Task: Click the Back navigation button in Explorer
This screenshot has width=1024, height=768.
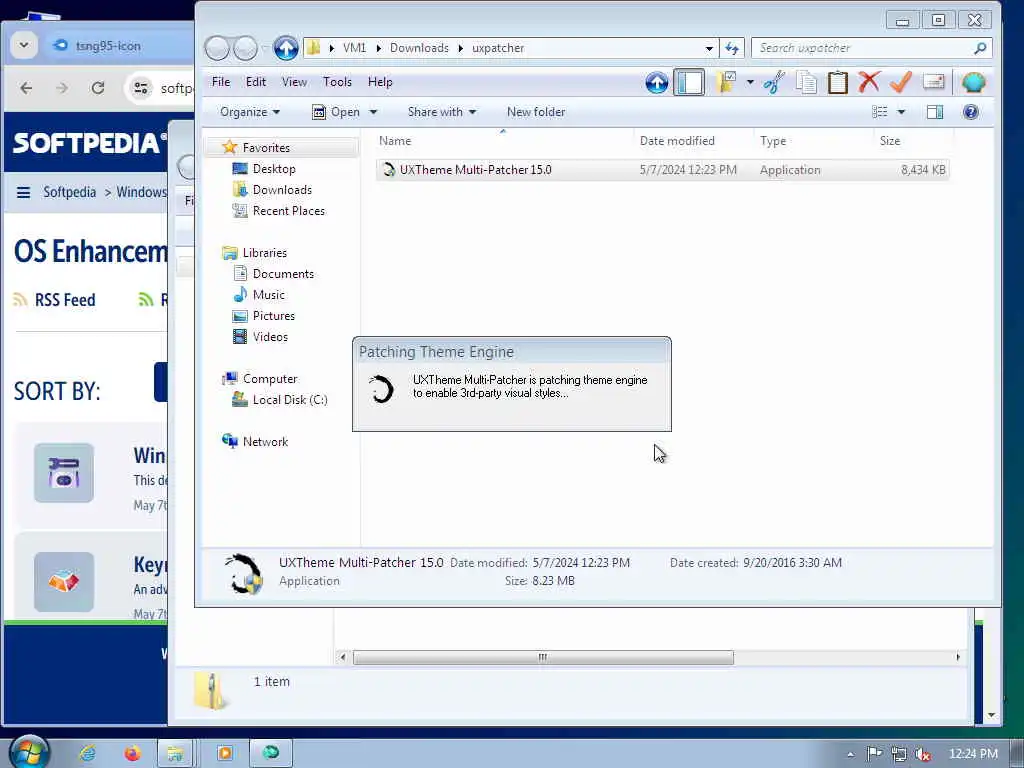Action: (x=217, y=48)
